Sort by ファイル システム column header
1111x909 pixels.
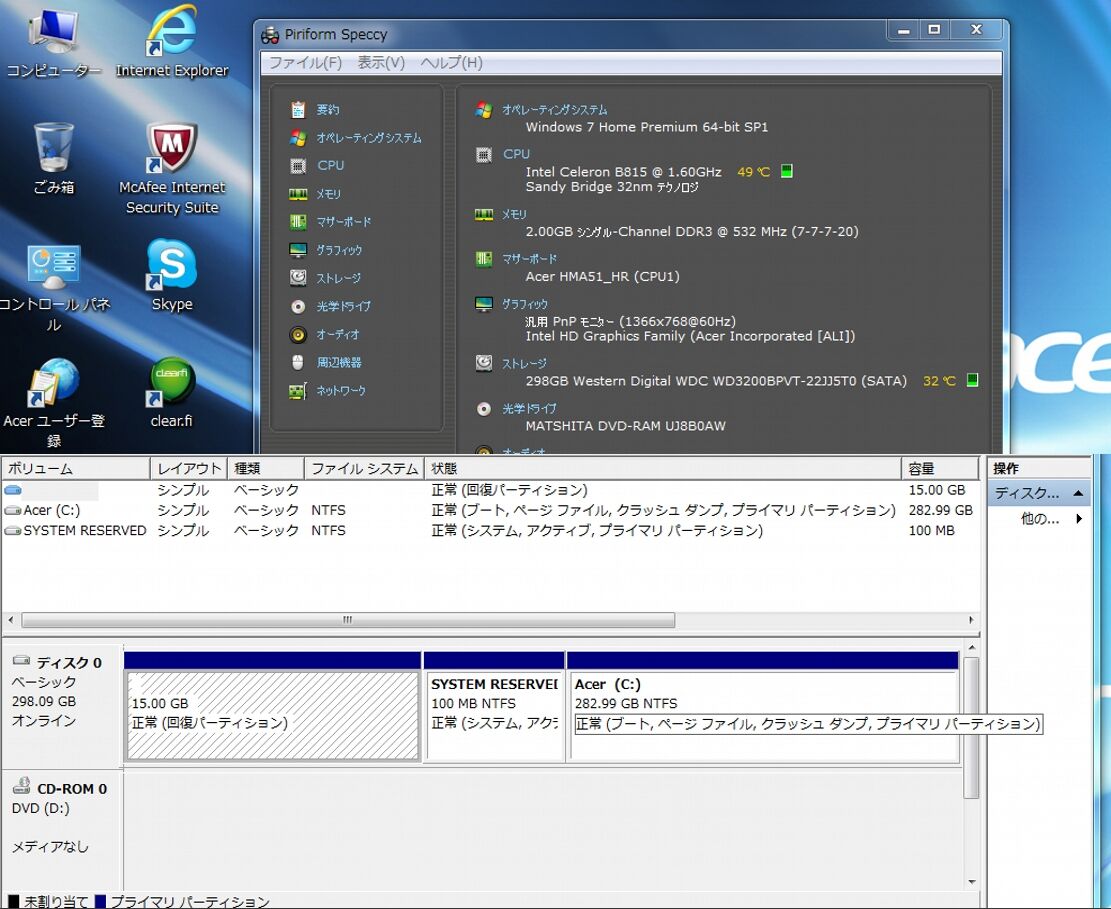364,468
